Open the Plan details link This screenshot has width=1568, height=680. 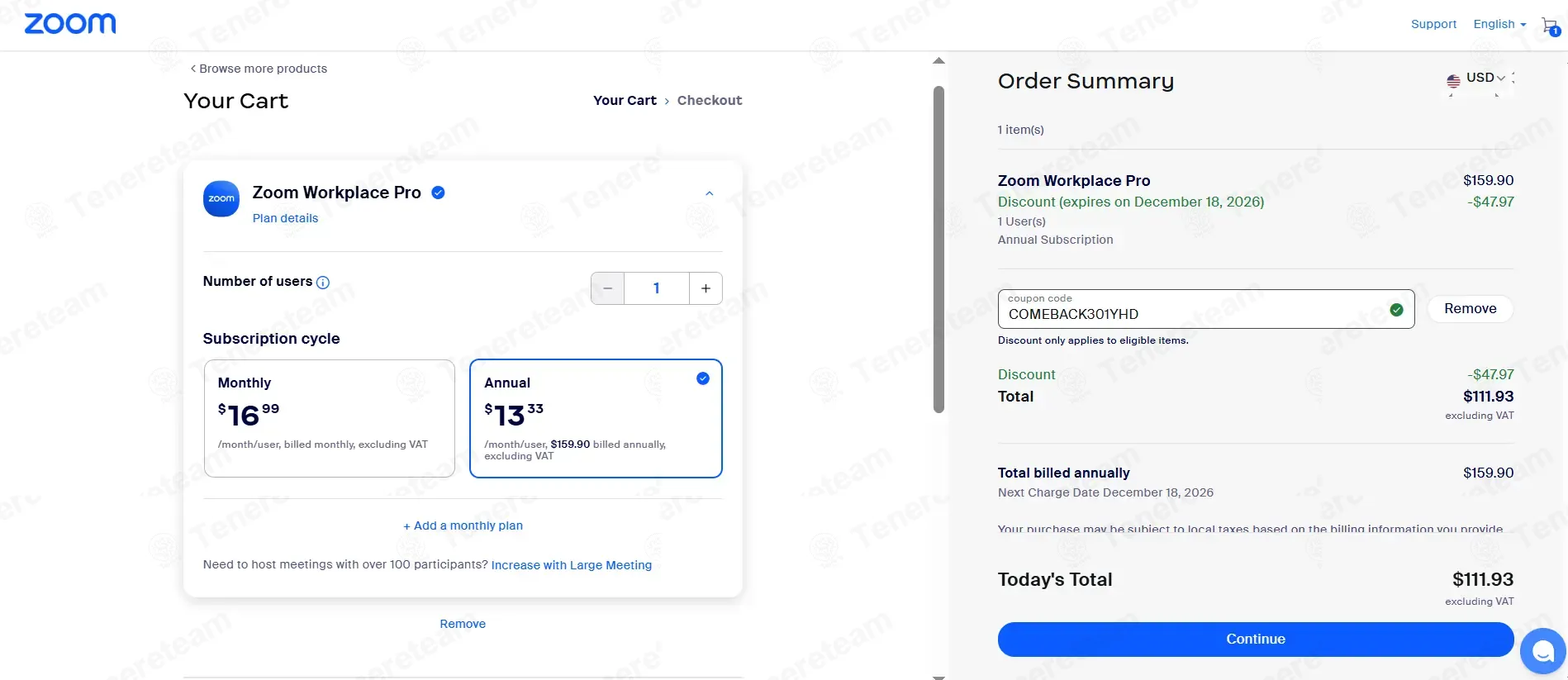(x=285, y=218)
